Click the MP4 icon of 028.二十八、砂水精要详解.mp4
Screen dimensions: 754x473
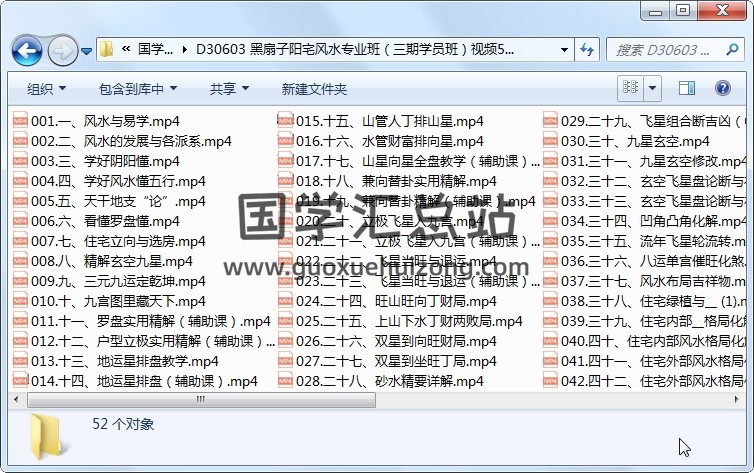(x=285, y=381)
